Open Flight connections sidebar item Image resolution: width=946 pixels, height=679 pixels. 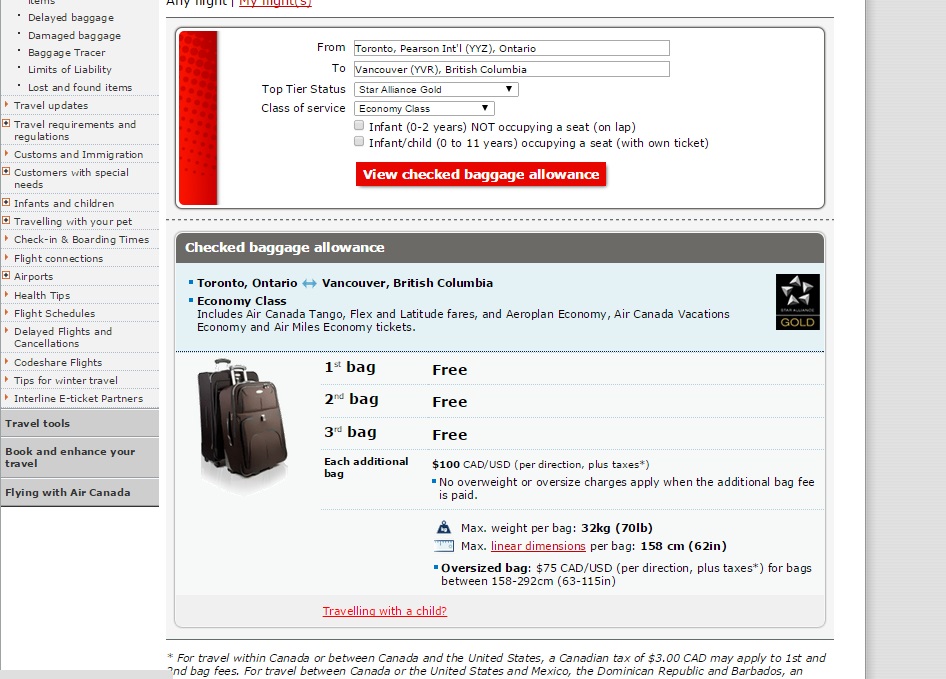point(59,258)
